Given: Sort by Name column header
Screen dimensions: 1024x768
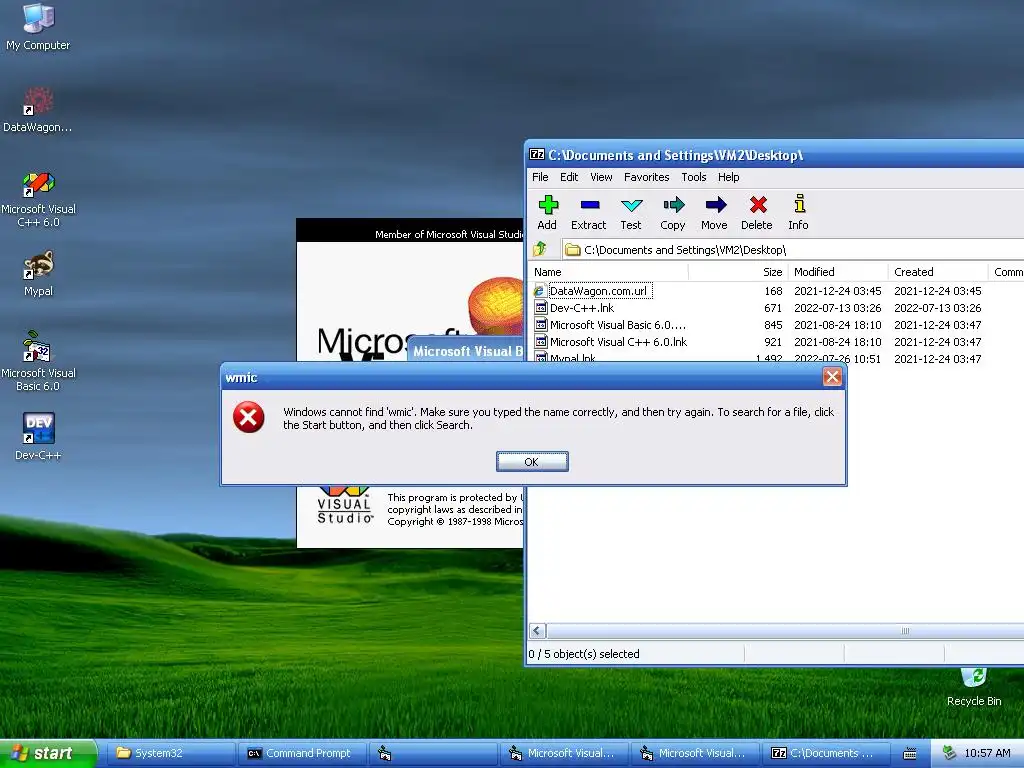Looking at the screenshot, I should pyautogui.click(x=608, y=272).
